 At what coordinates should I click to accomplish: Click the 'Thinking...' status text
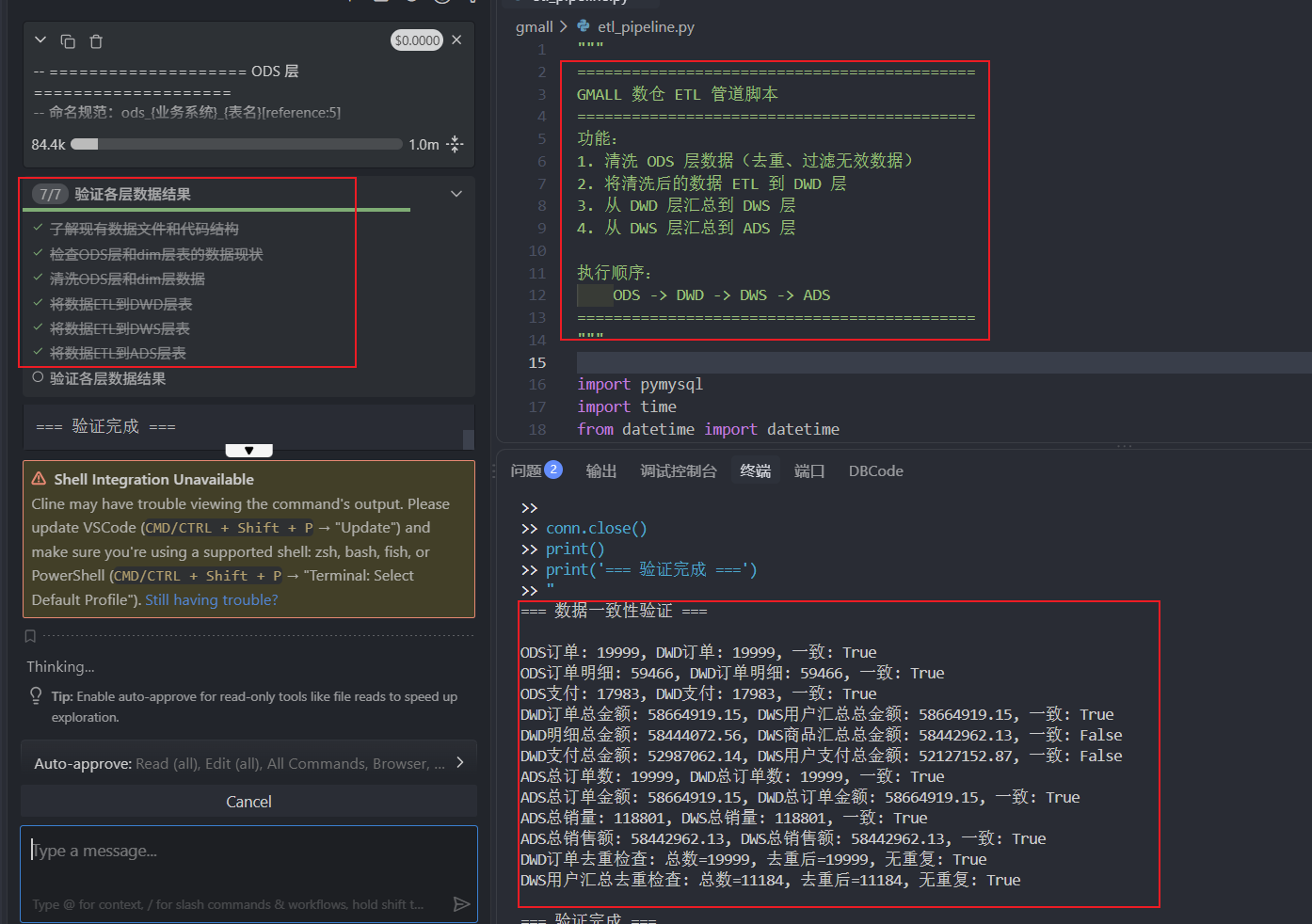(x=60, y=667)
